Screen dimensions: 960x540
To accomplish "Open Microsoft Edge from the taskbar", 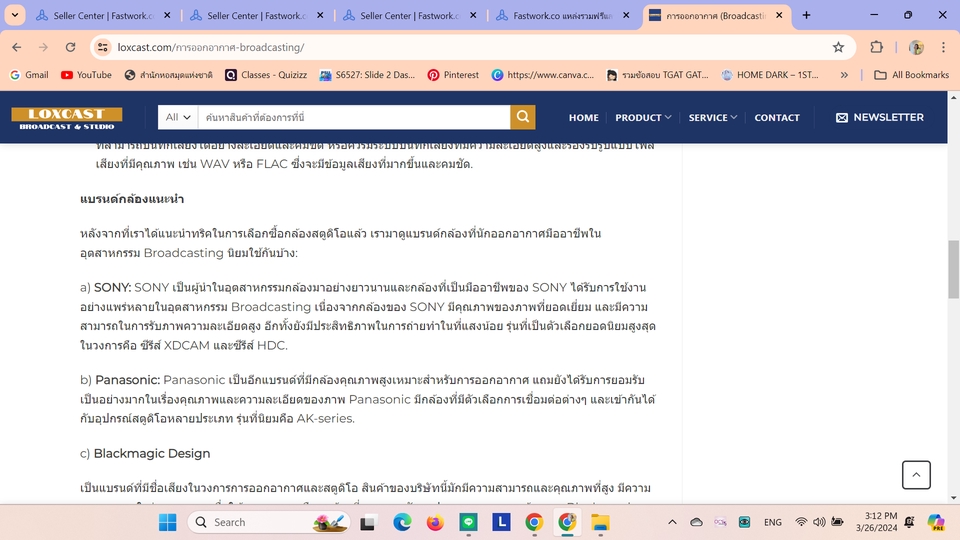I will coord(402,522).
